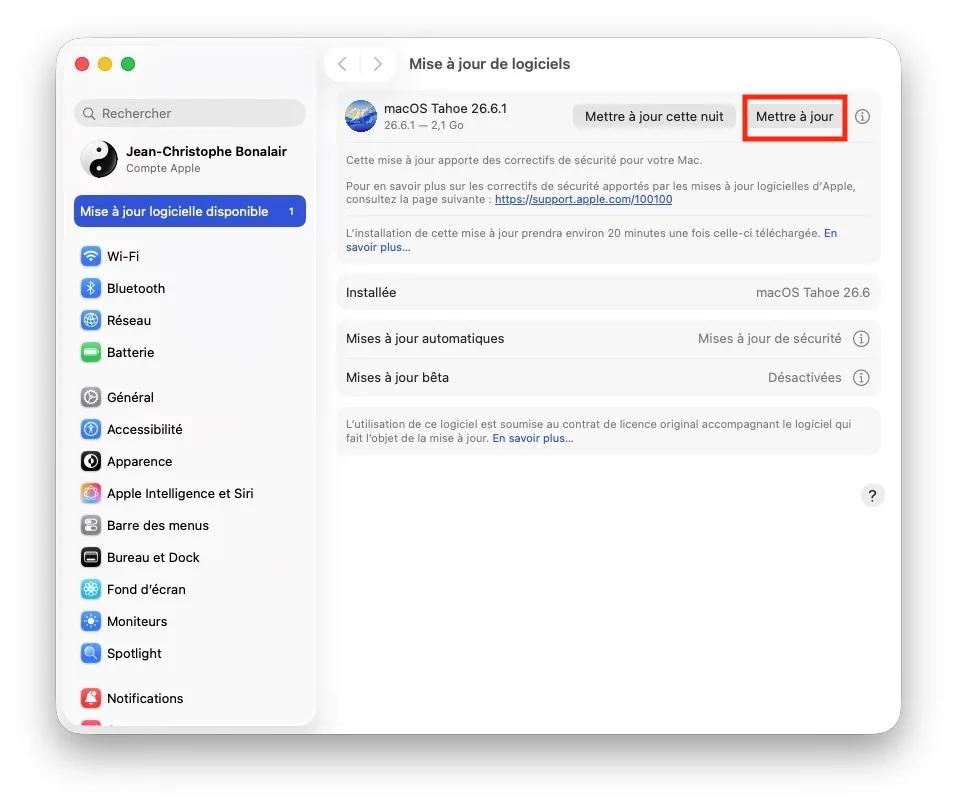
Task: Go back with the left chevron
Action: pyautogui.click(x=343, y=64)
